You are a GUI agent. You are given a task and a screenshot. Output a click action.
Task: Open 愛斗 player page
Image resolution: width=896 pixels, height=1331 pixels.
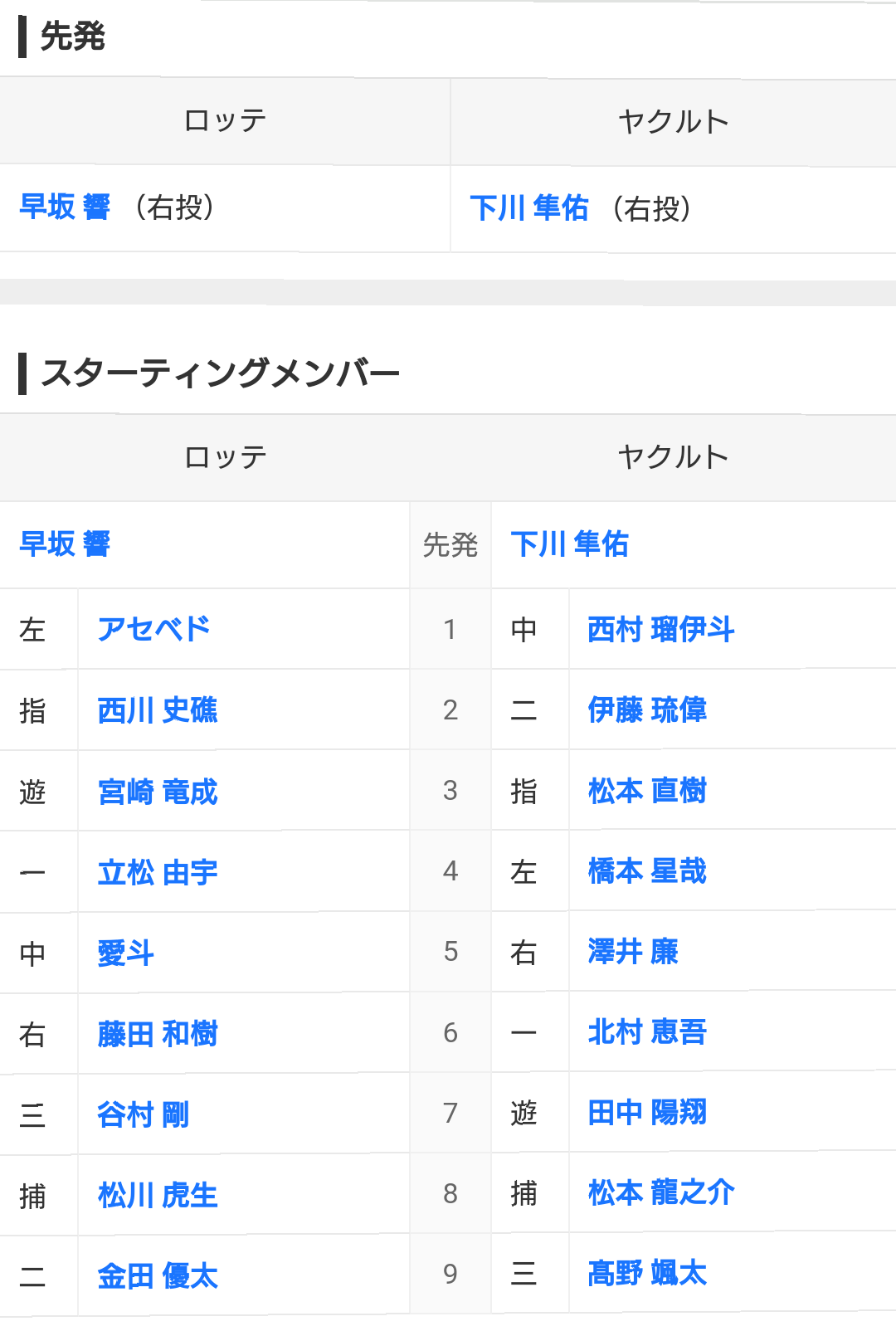pos(126,953)
